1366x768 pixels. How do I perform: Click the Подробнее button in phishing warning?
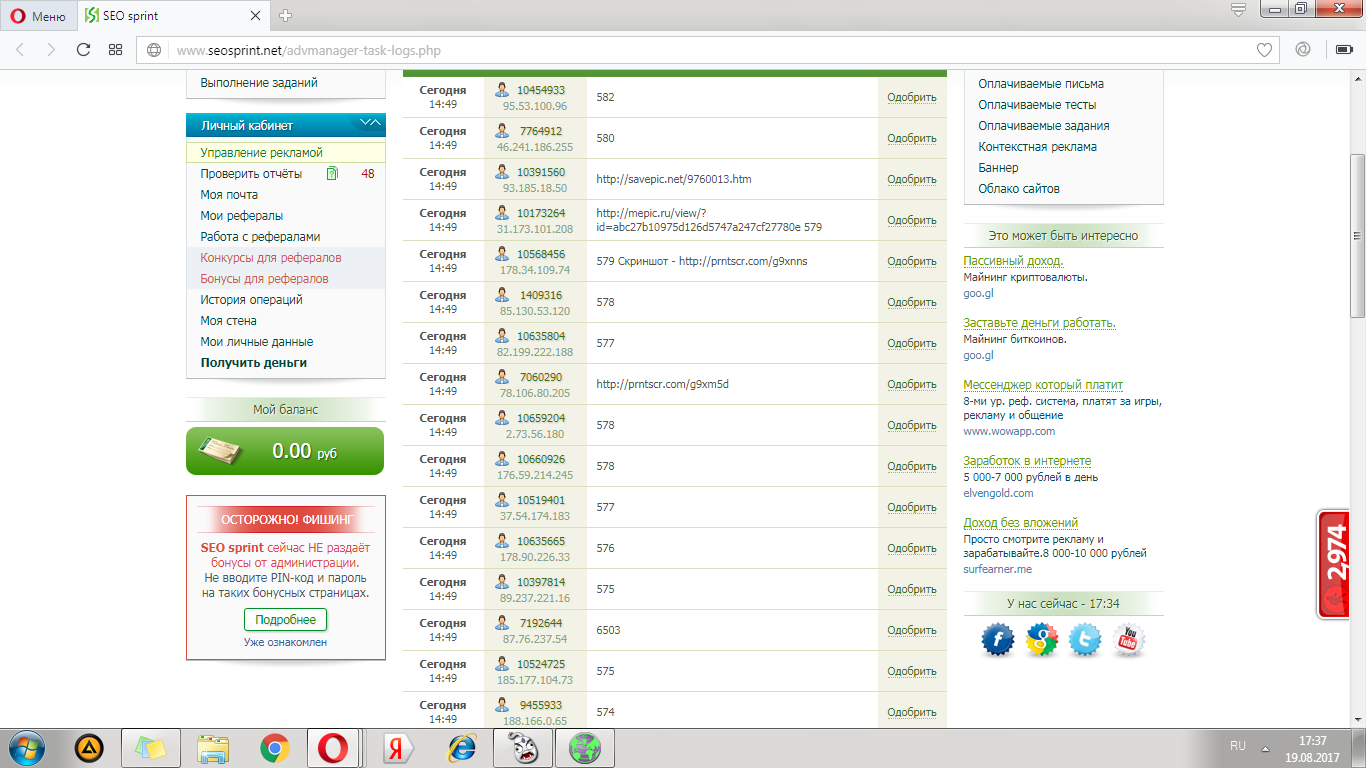tap(285, 620)
